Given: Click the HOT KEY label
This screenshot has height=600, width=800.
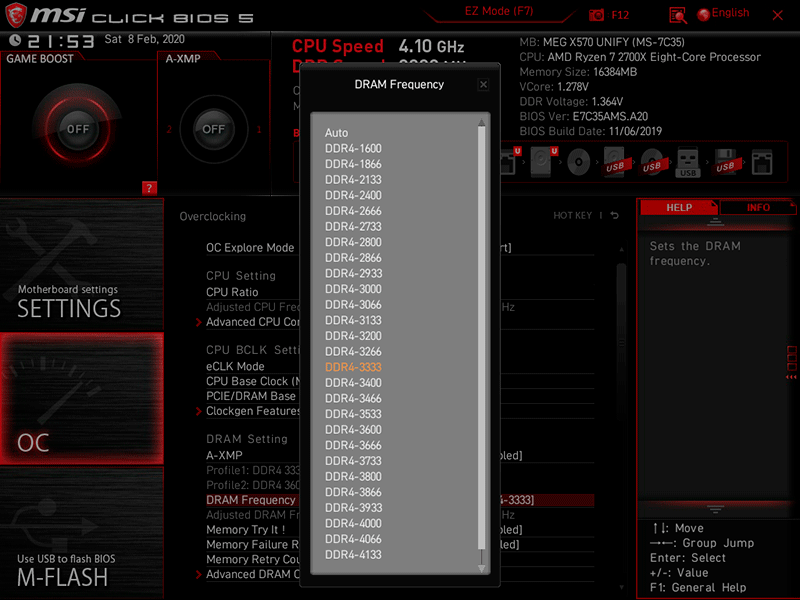Looking at the screenshot, I should click(x=572, y=215).
